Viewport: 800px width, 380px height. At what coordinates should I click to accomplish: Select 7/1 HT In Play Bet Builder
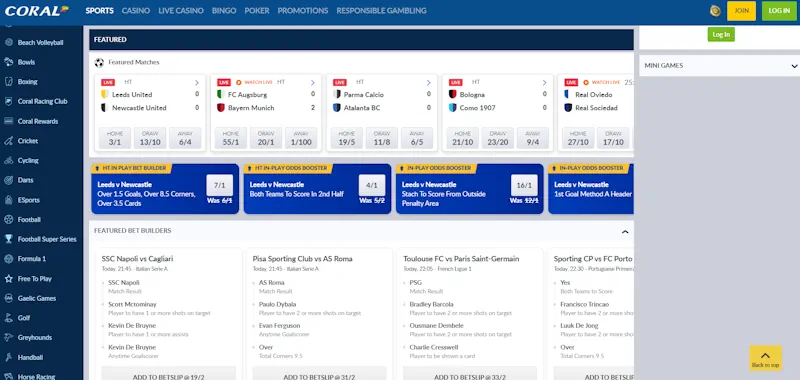(219, 185)
